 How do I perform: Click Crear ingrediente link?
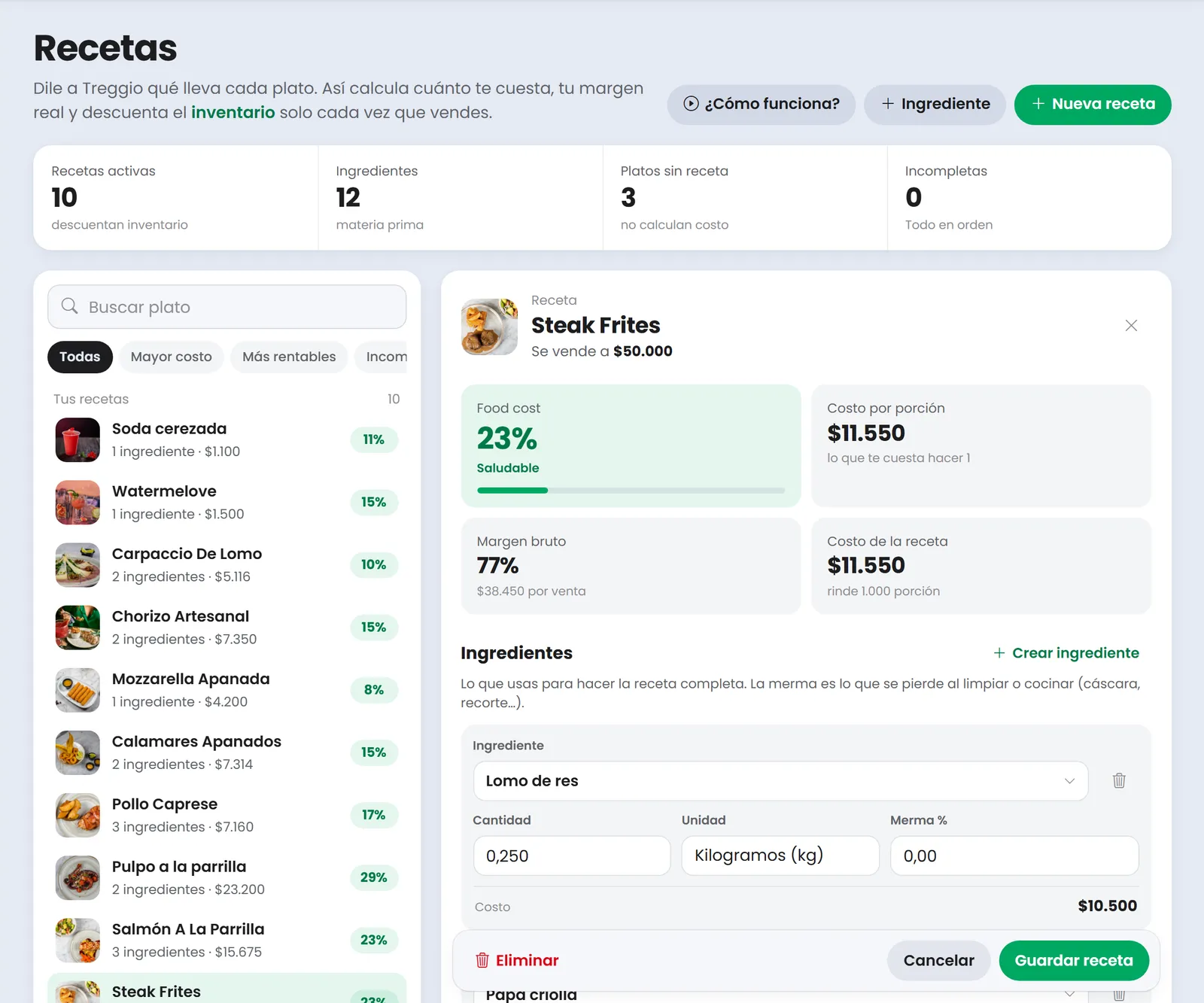point(1066,653)
